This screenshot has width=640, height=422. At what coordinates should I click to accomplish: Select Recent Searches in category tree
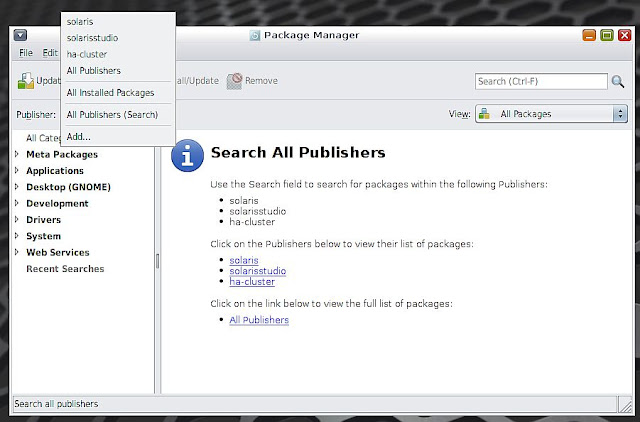tap(65, 269)
